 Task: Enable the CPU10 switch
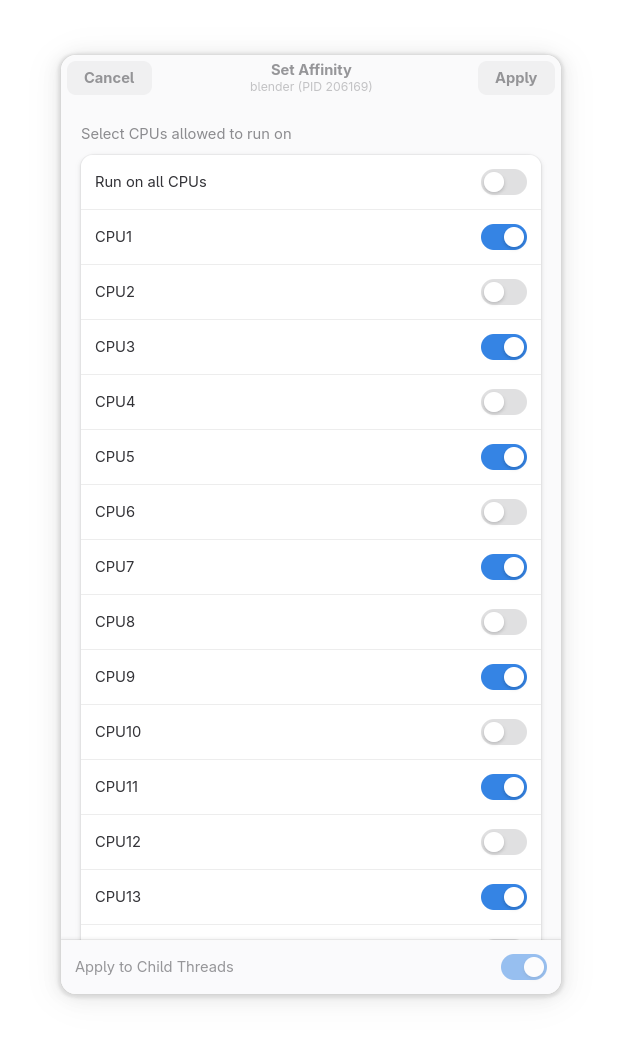(503, 732)
